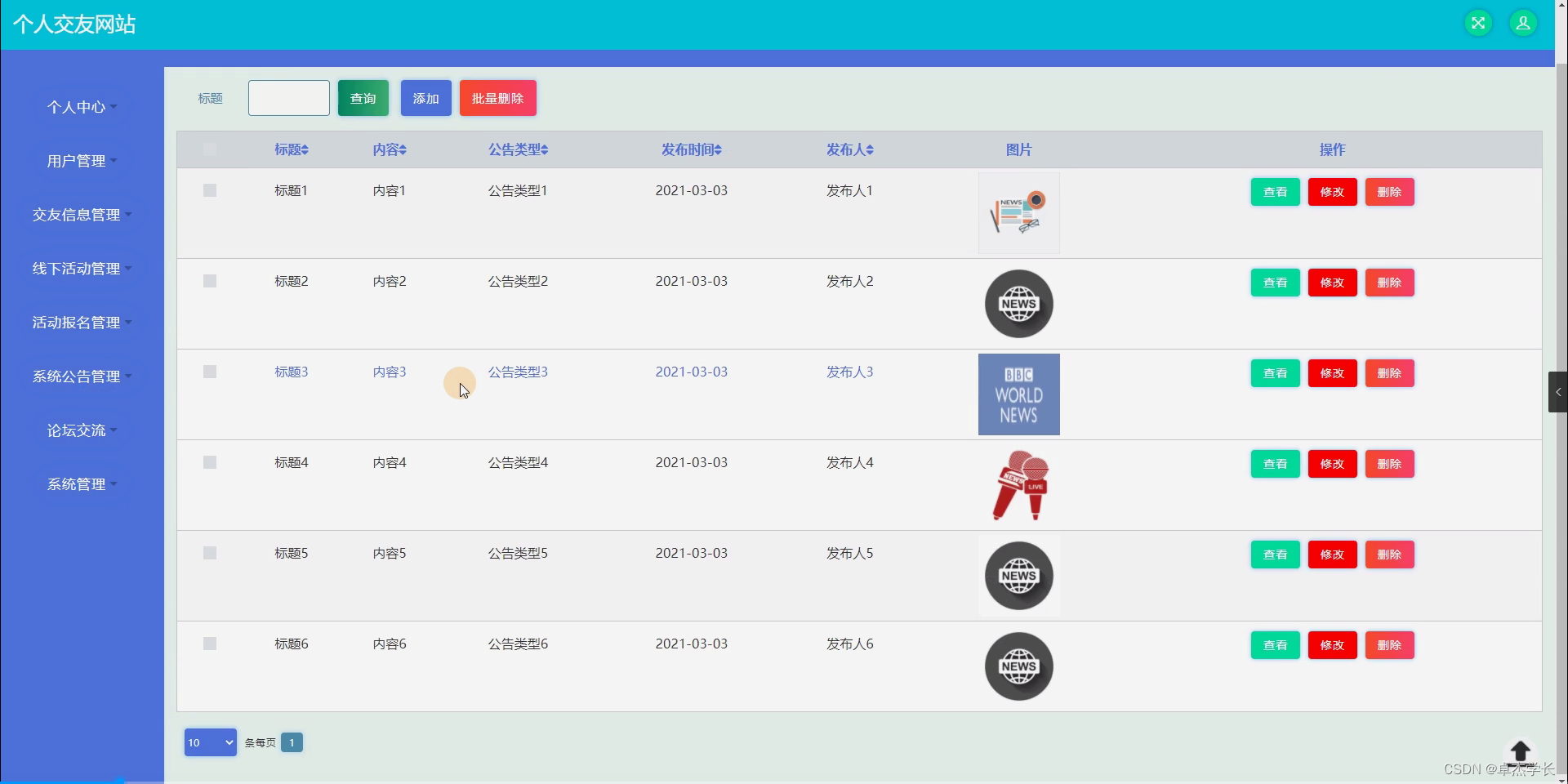
Task: Sort by 公告类型 column sort icon
Action: 544,150
